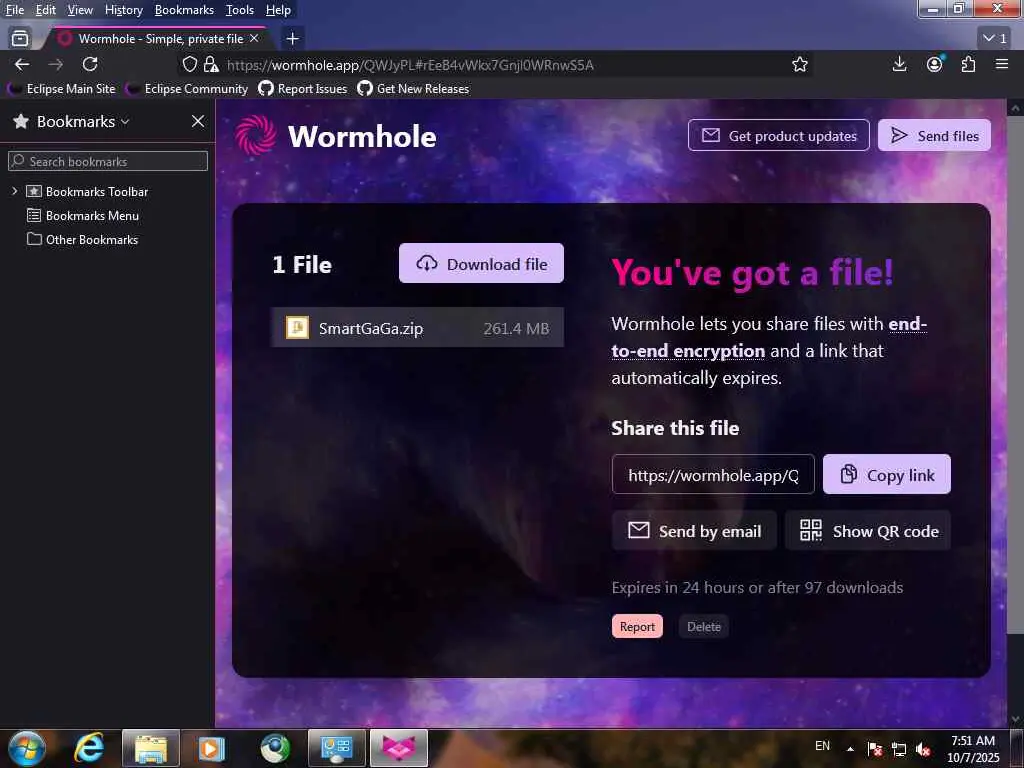Open the tracking protection shield icon
This screenshot has width=1024, height=768.
coord(189,64)
